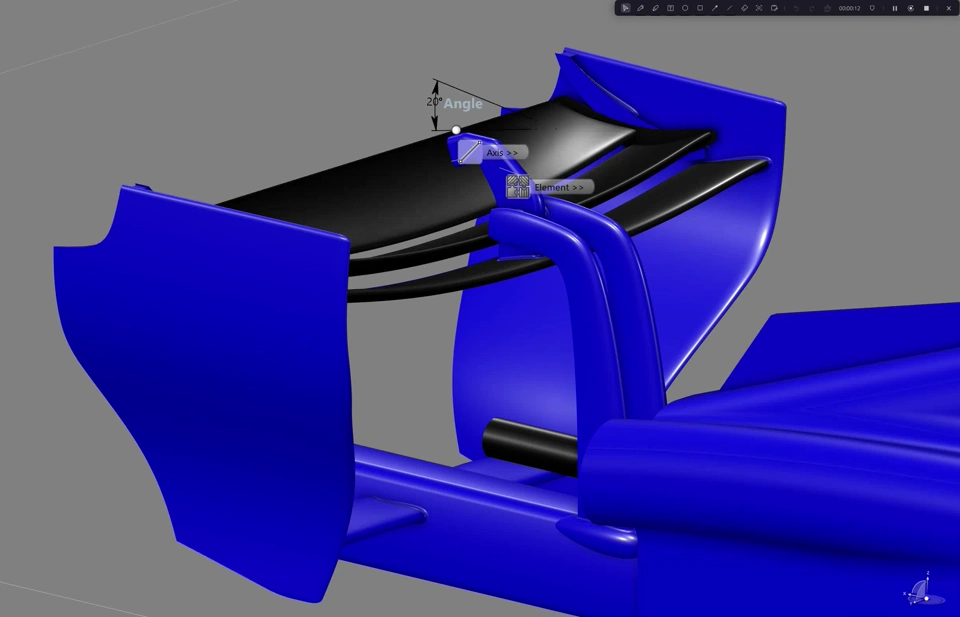This screenshot has width=960, height=617.
Task: Stop the screen recording
Action: pyautogui.click(x=926, y=8)
